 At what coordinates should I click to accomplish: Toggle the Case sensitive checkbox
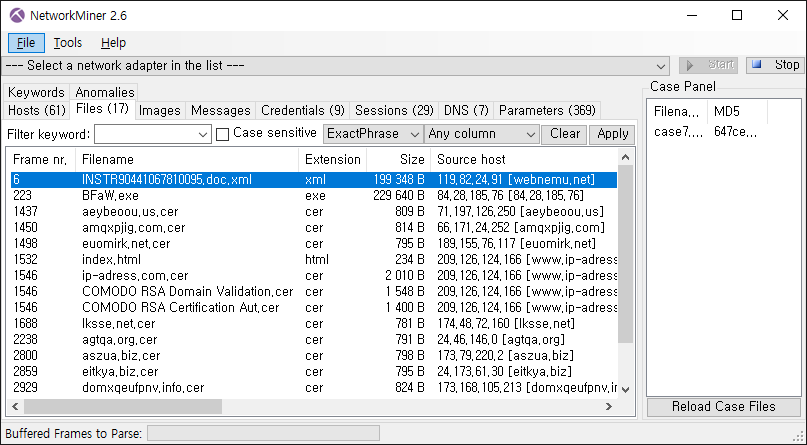[x=222, y=134]
